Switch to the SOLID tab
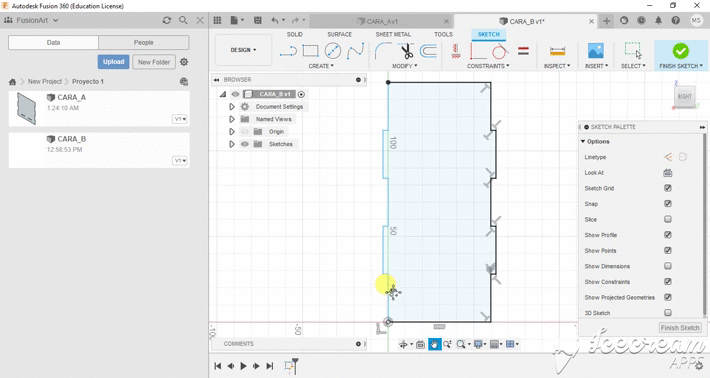710x378 pixels. (x=295, y=34)
